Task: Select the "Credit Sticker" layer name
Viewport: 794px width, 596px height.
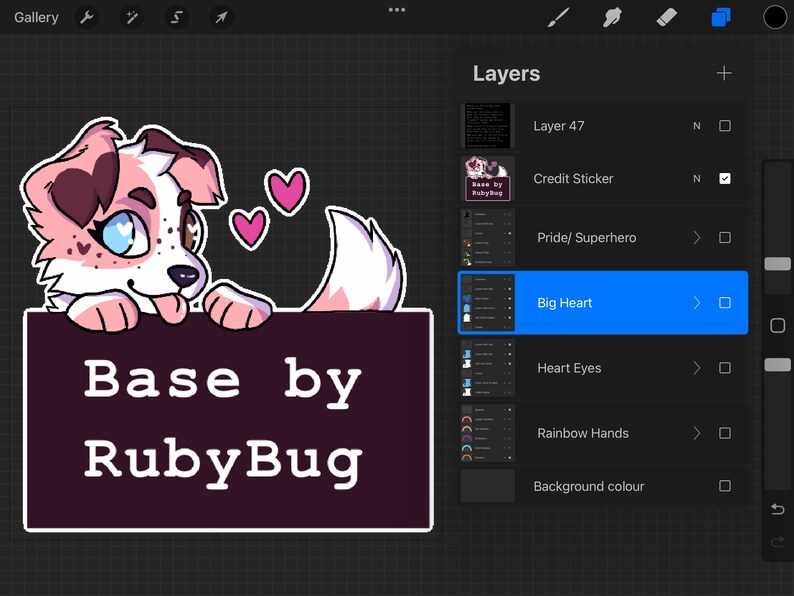Action: pyautogui.click(x=573, y=179)
